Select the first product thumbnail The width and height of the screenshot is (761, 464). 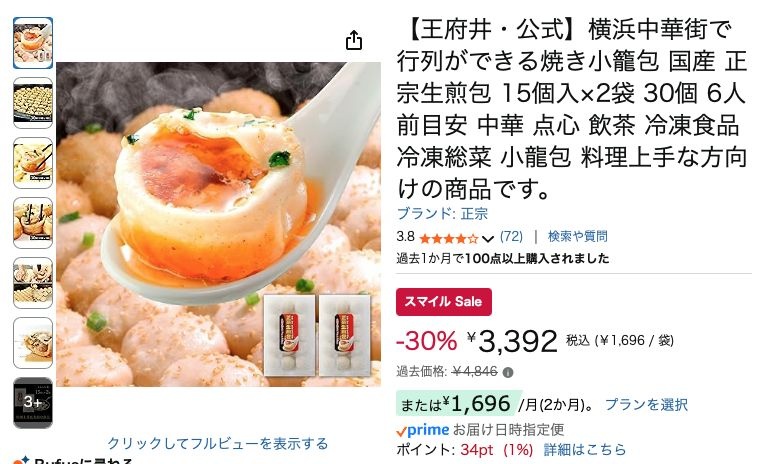(x=33, y=43)
